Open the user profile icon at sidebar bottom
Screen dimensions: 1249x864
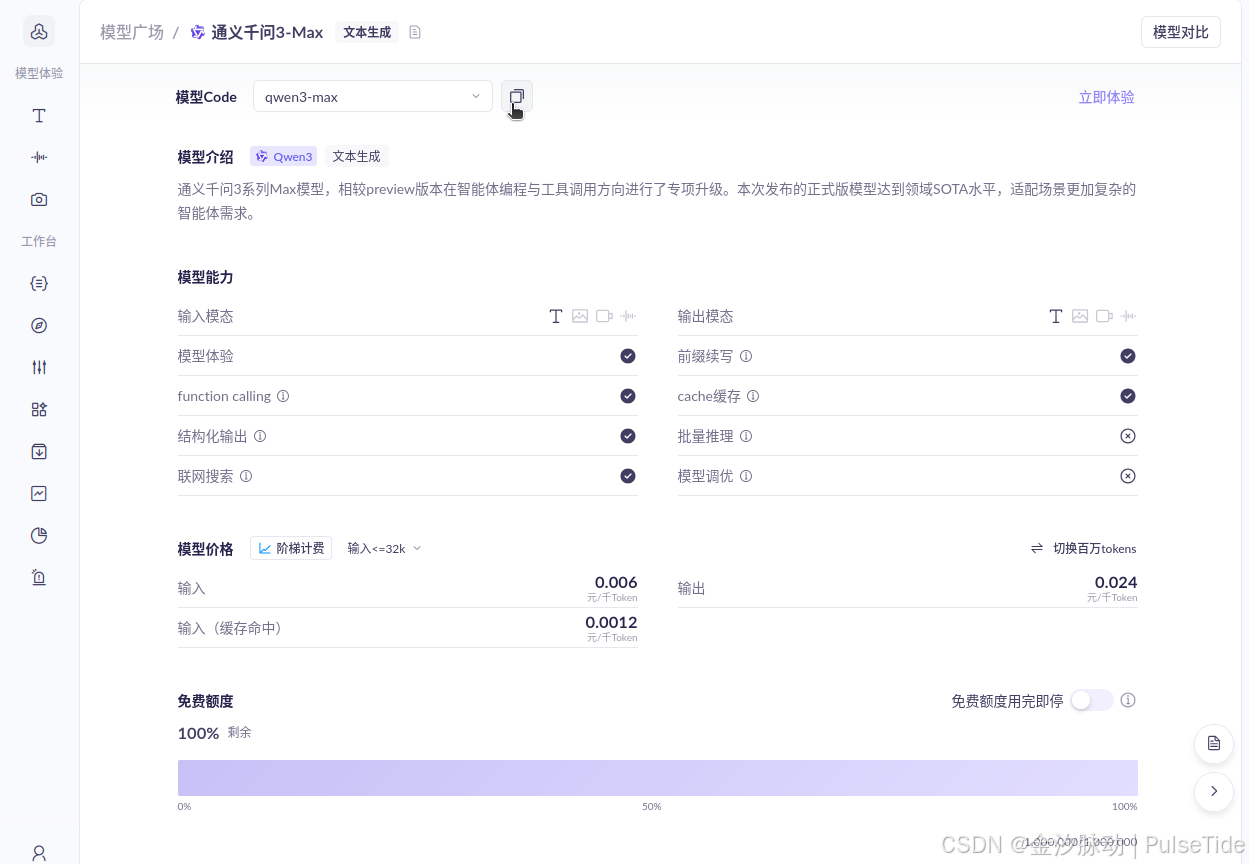(39, 853)
